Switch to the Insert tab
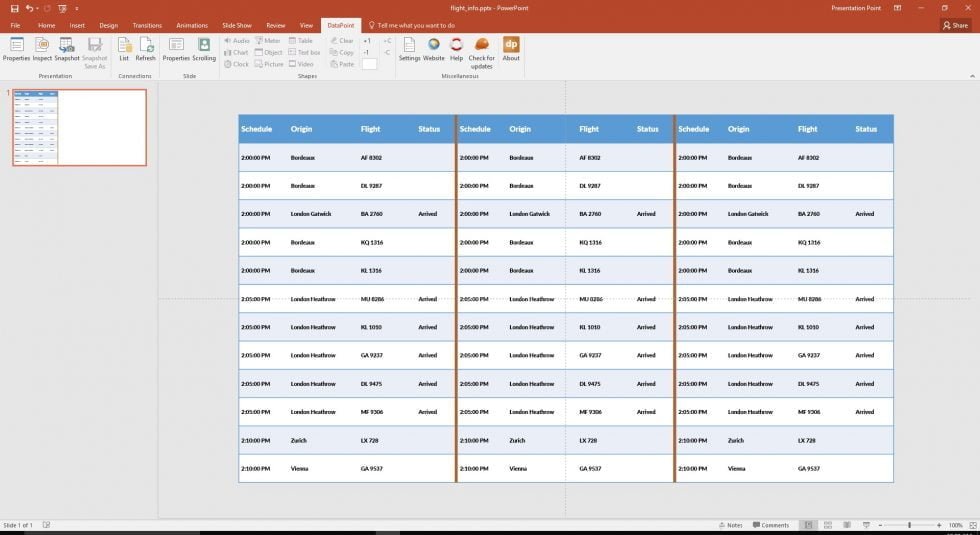 (77, 26)
